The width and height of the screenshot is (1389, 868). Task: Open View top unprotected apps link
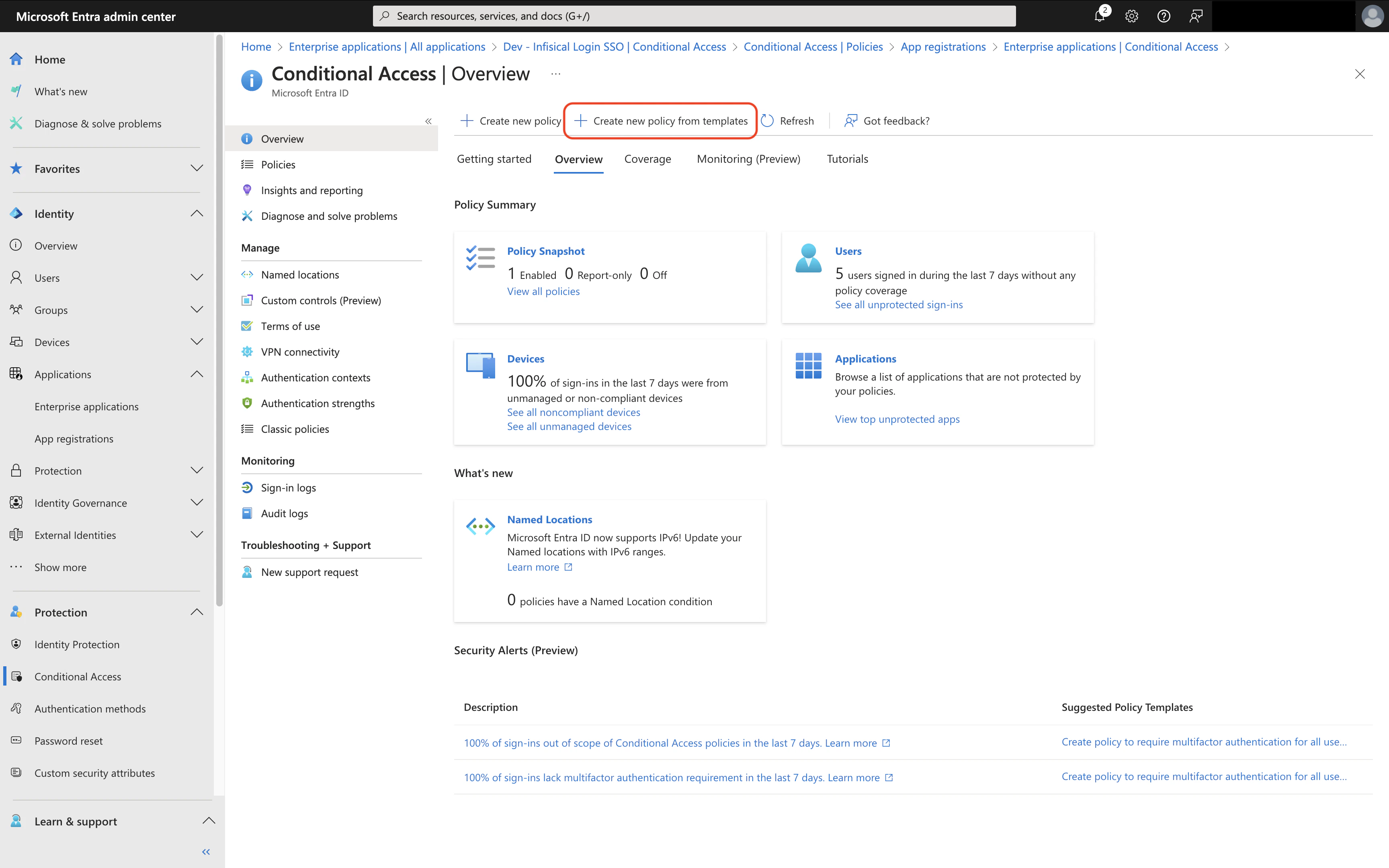point(897,419)
